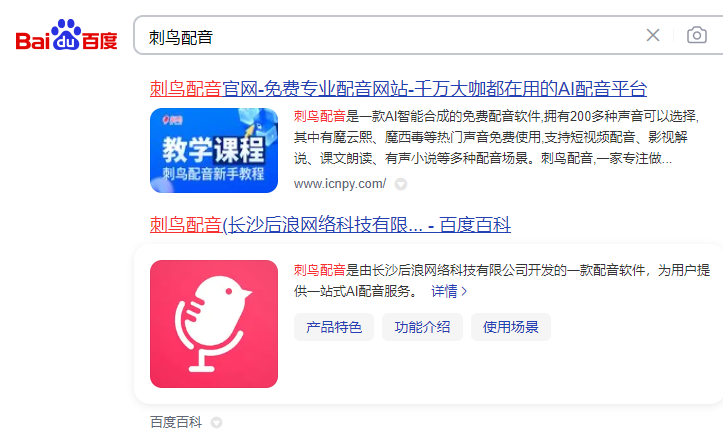This screenshot has height=441, width=723.
Task: Select the 产品特色 tag button
Action: point(334,327)
